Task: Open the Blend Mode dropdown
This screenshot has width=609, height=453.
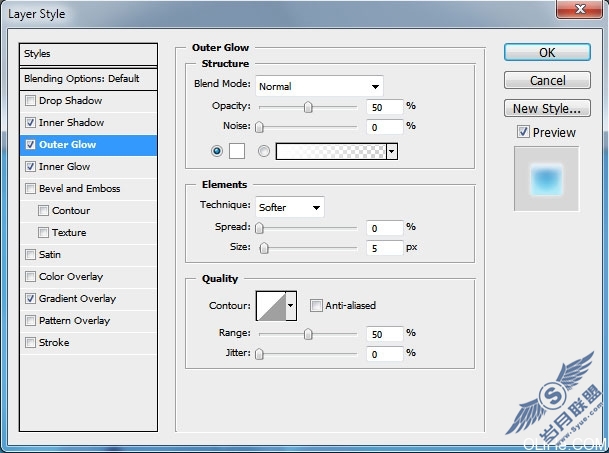Action: click(319, 86)
